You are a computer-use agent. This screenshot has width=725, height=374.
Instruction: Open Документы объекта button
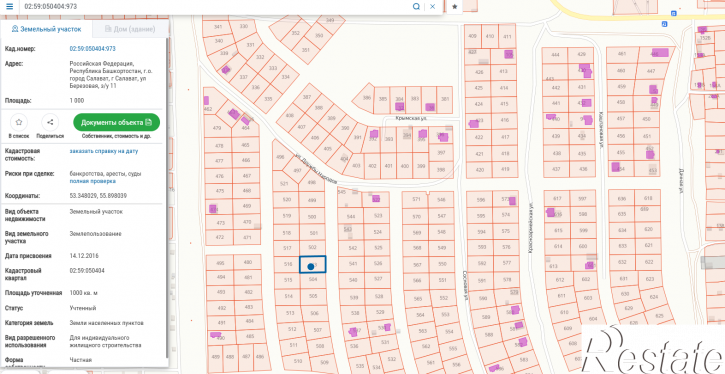[x=117, y=123]
